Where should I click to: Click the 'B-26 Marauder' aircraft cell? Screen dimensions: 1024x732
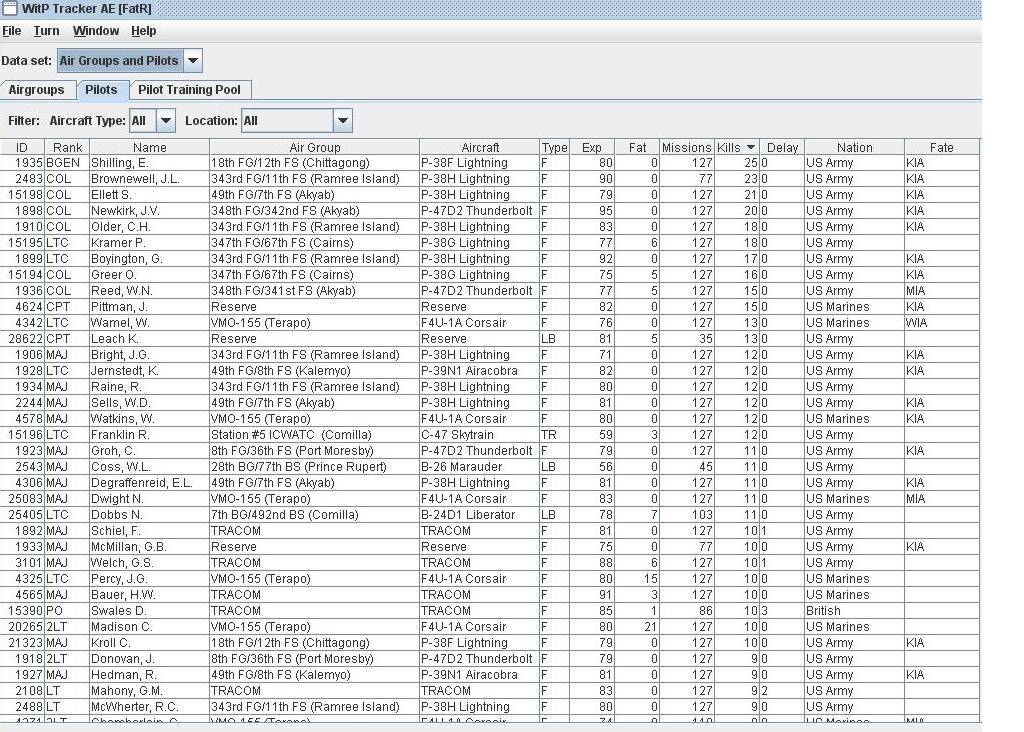tap(480, 467)
